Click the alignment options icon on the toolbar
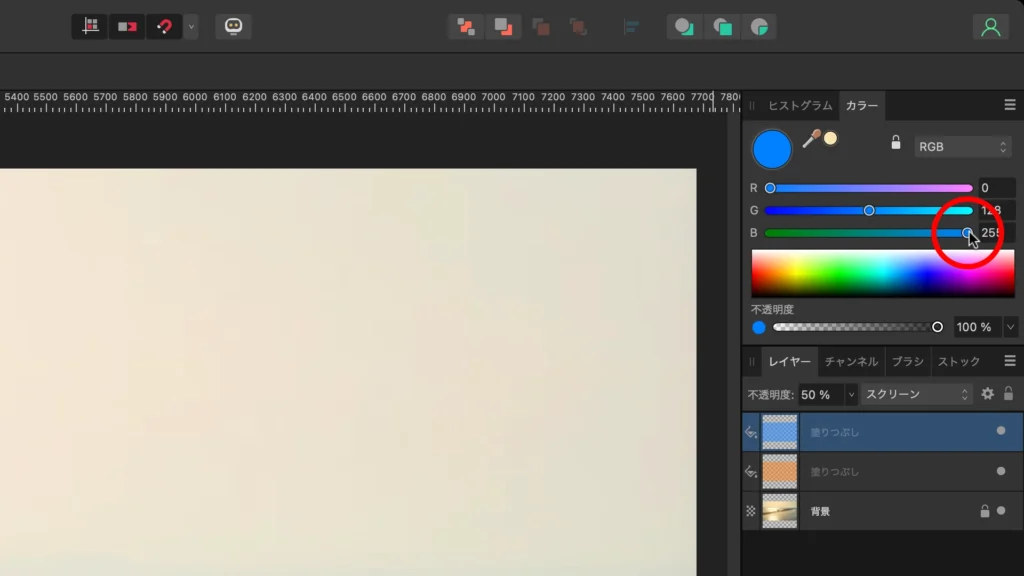This screenshot has height=576, width=1024. coord(631,26)
